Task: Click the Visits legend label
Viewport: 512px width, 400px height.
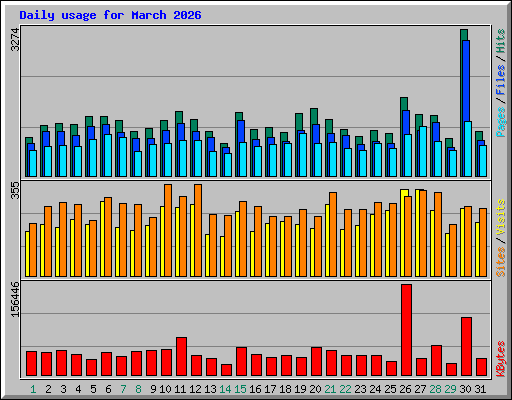Action: (x=501, y=218)
